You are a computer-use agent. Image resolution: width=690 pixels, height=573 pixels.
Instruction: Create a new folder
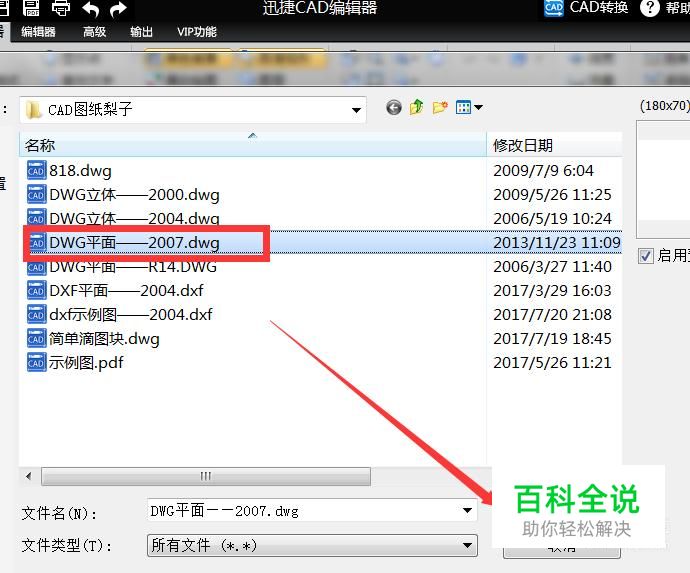(440, 107)
